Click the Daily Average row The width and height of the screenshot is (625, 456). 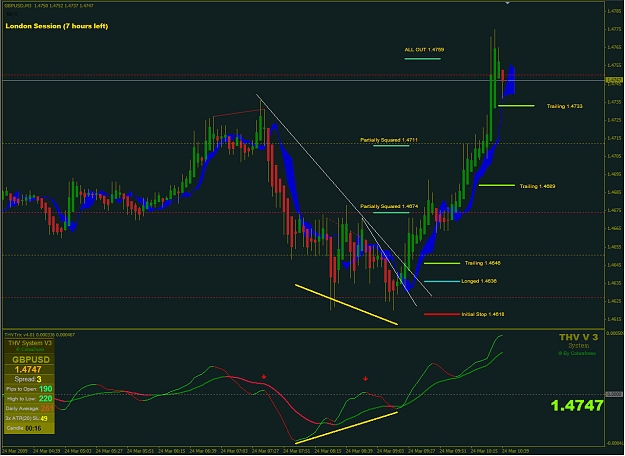pos(29,408)
